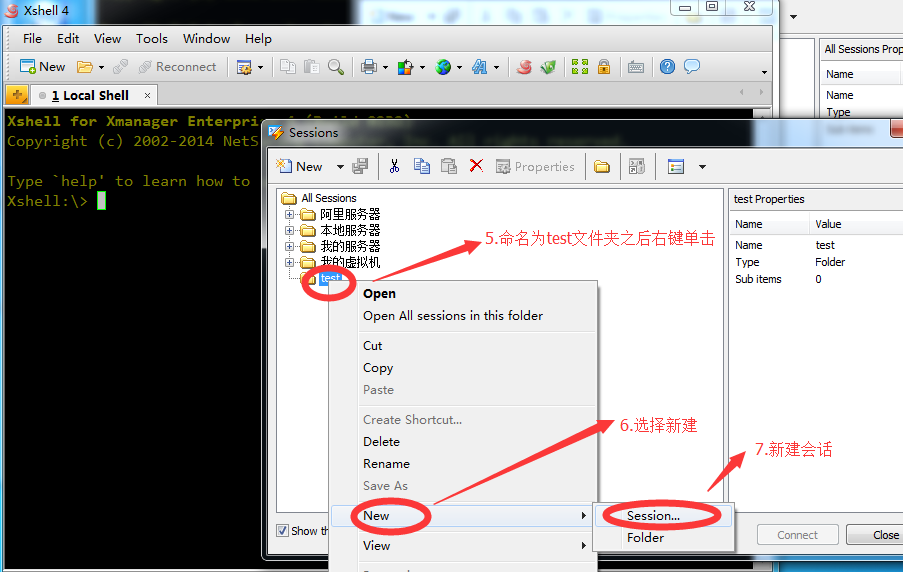Open the session properties icon in Xshell toolbar
Image resolution: width=903 pixels, height=572 pixels.
click(x=244, y=67)
